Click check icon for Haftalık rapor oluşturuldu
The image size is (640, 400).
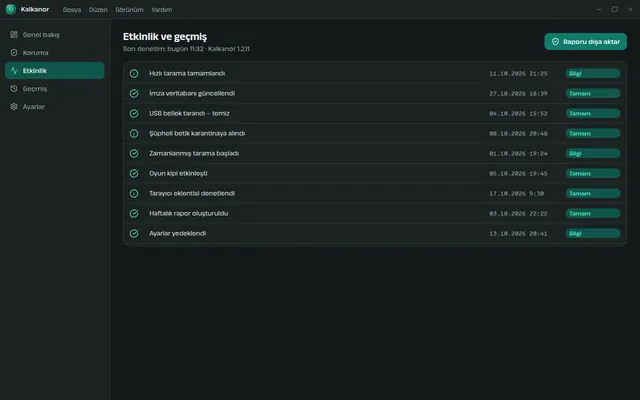pos(134,213)
